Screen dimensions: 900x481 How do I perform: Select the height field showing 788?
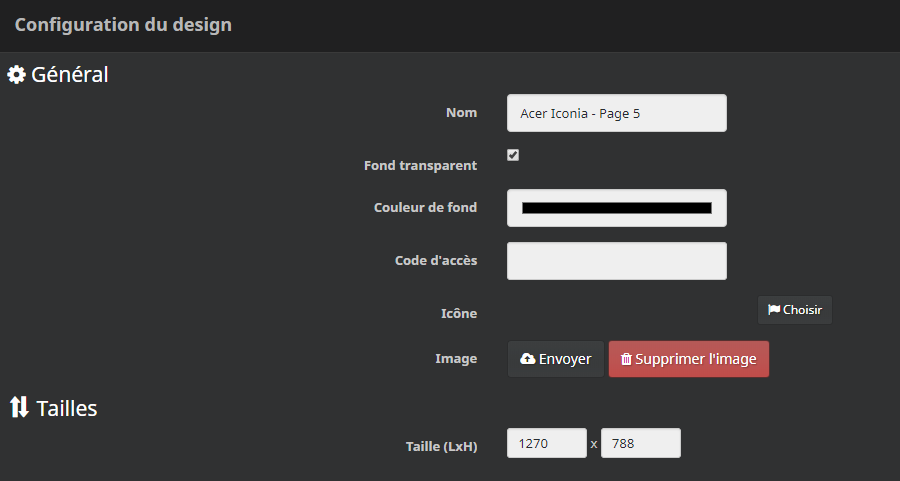point(641,443)
